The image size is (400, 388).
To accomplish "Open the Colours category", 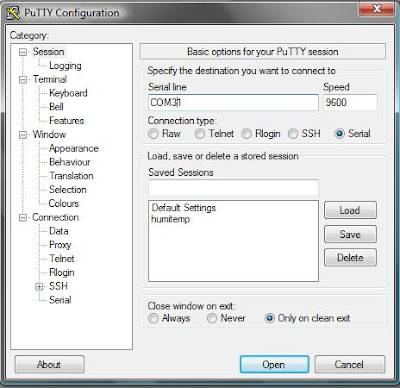I will pyautogui.click(x=64, y=203).
